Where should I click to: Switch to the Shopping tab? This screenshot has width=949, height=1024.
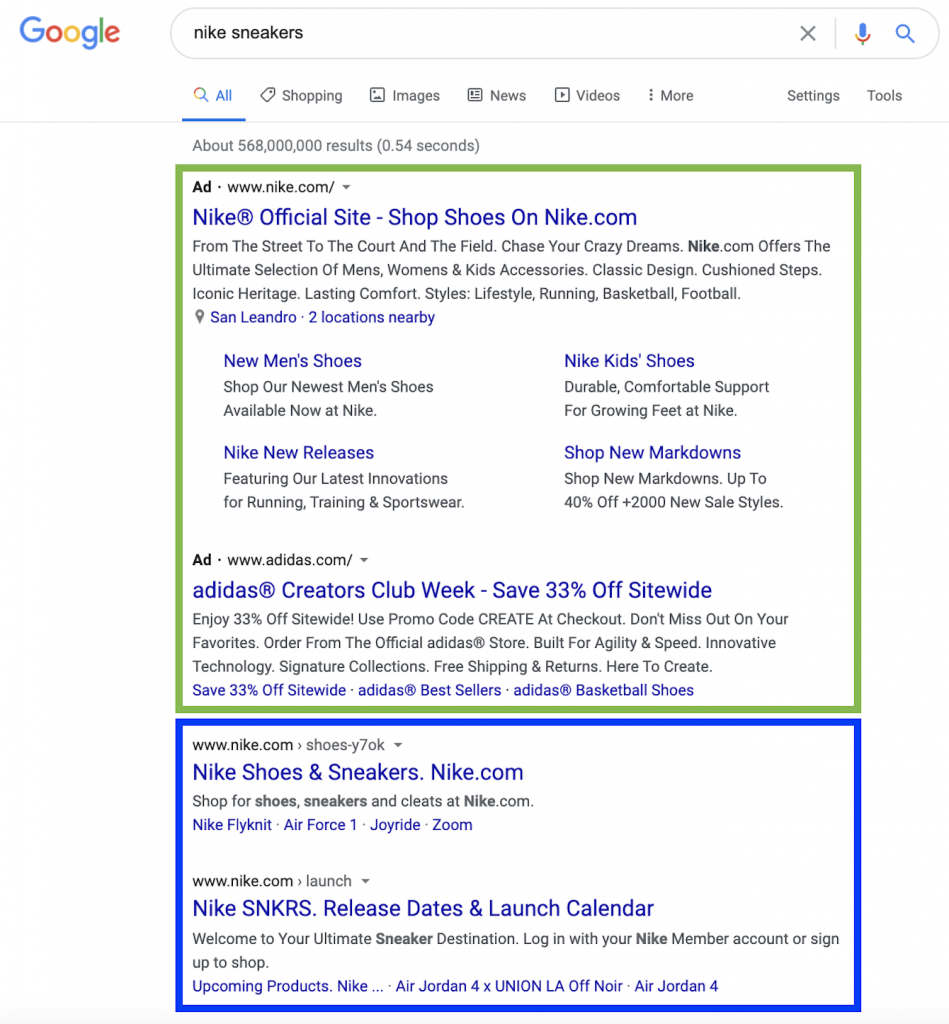coord(301,95)
